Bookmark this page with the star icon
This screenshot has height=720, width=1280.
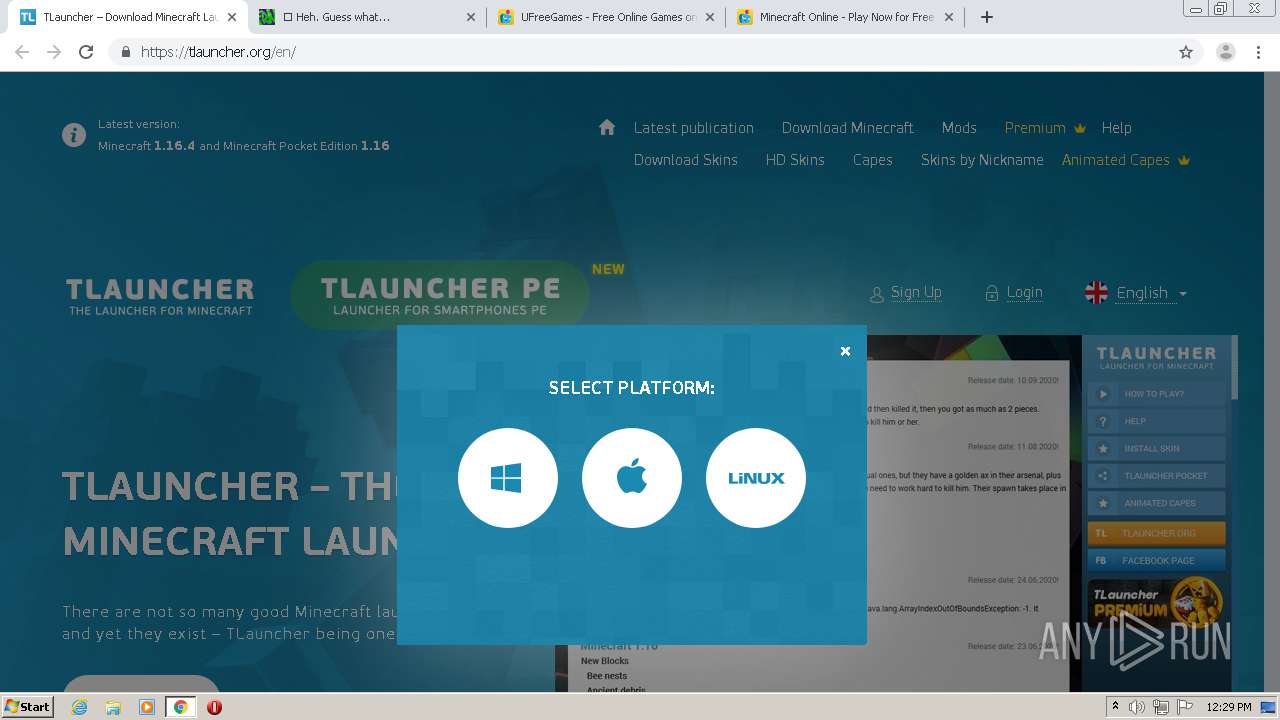tap(1186, 52)
